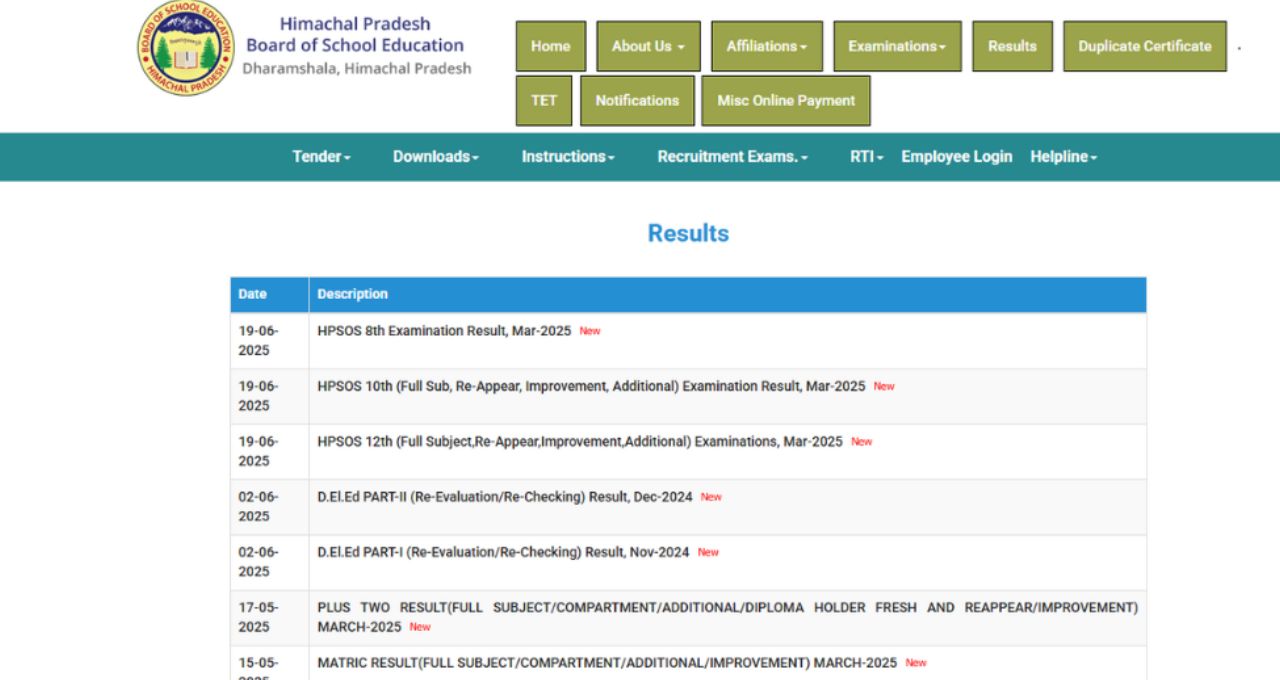Expand the RTI dropdown
1280x680 pixels.
coord(867,157)
